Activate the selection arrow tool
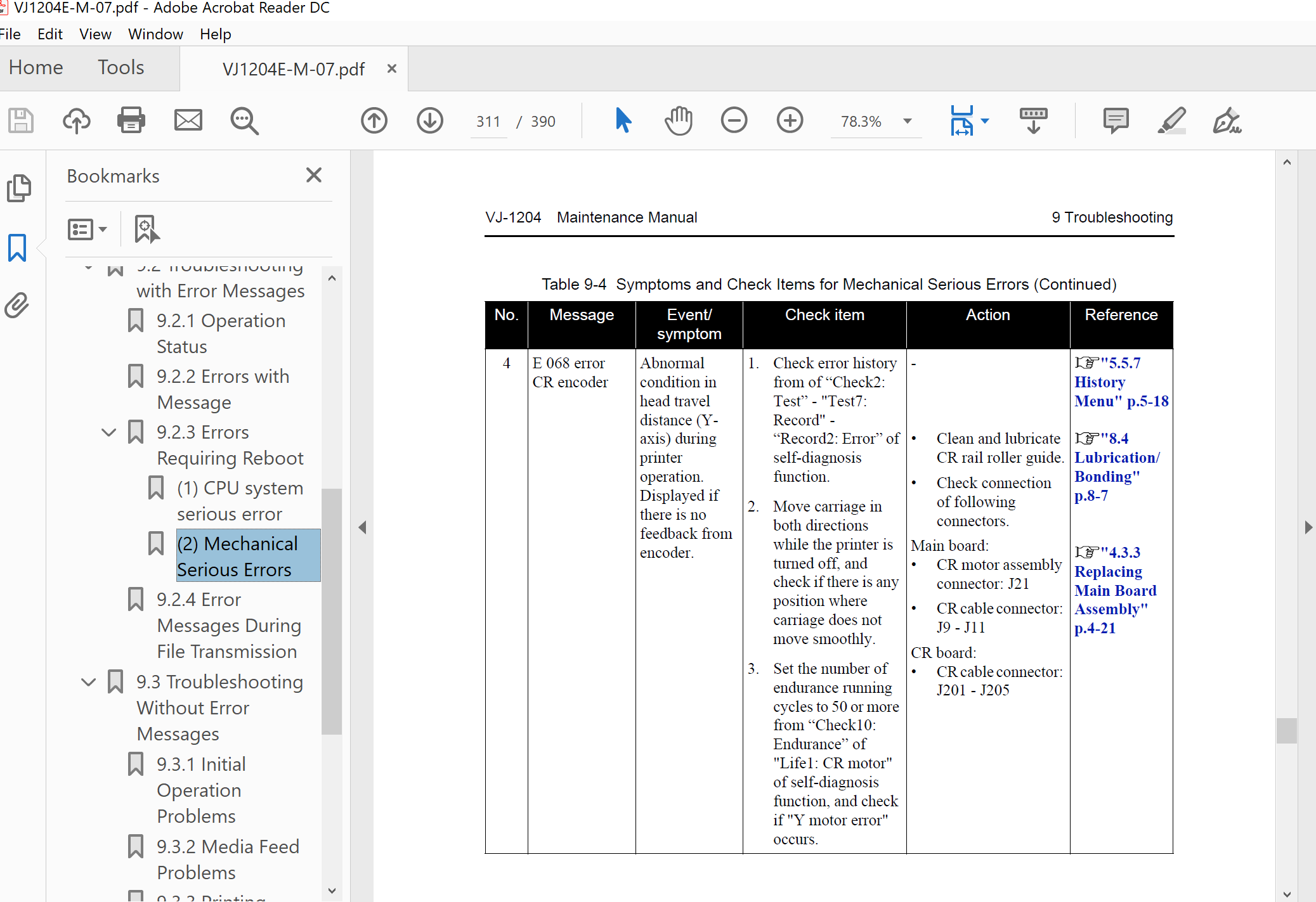 623,120
